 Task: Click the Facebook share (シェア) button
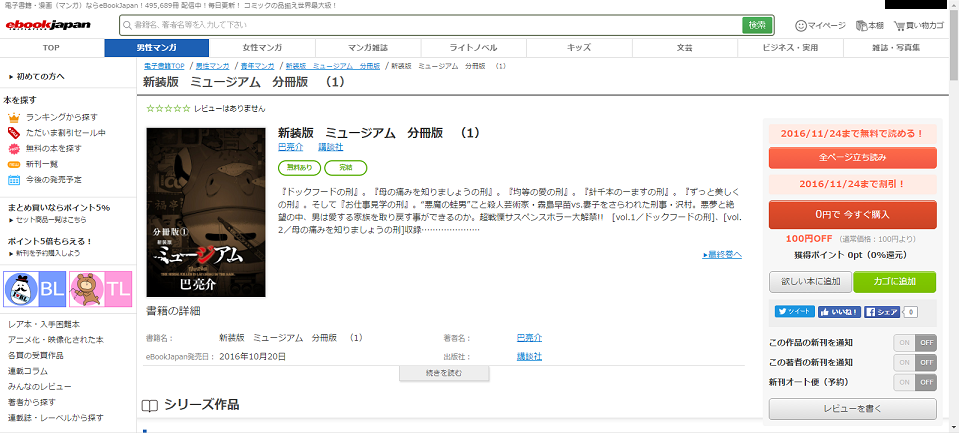coord(882,312)
